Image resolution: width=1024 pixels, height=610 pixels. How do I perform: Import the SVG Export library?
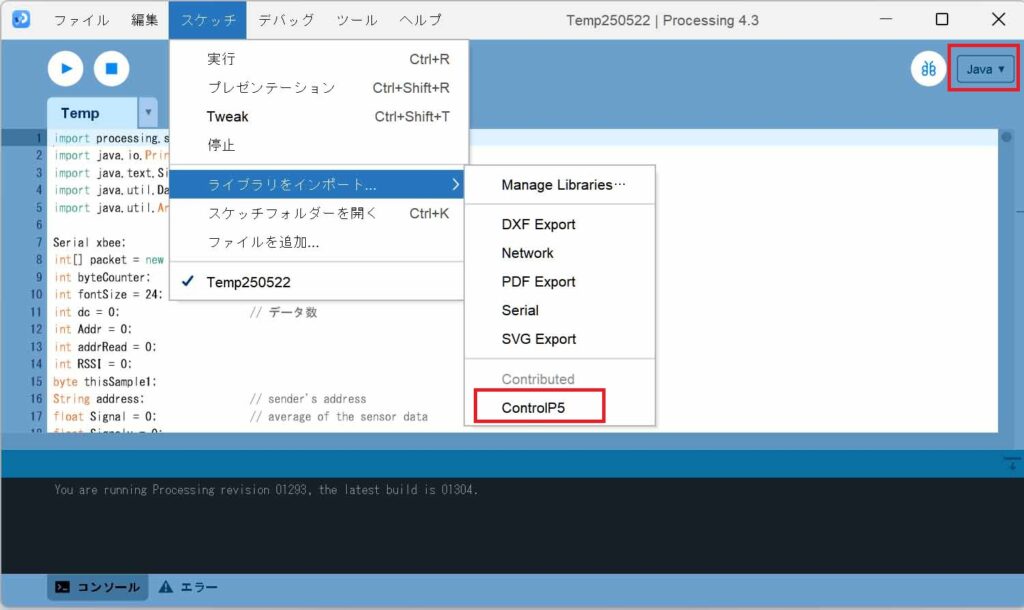point(560,340)
